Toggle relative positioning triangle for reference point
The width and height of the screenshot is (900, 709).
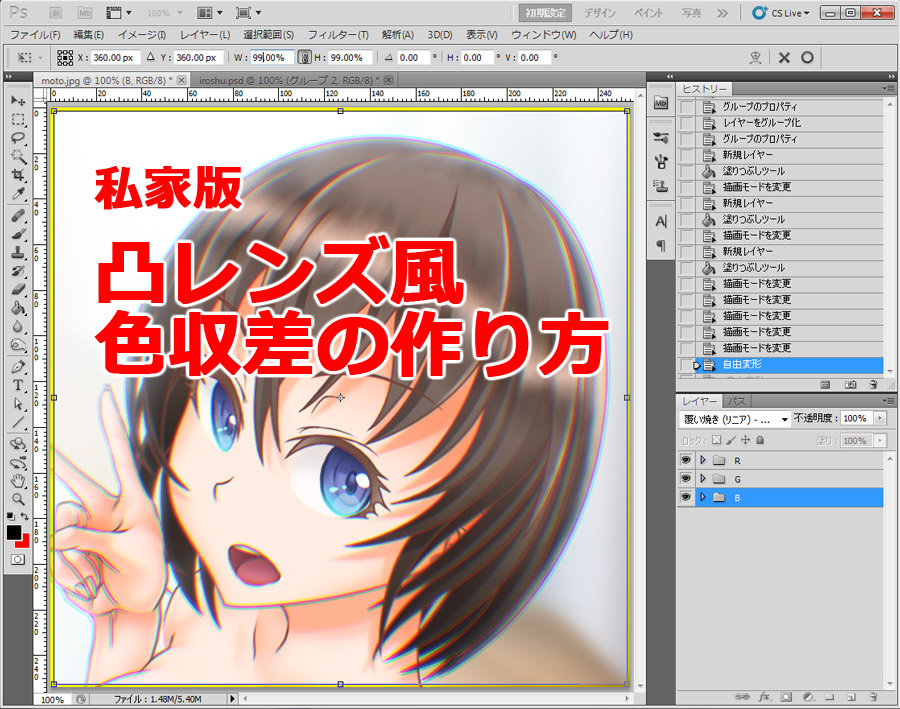click(x=150, y=57)
